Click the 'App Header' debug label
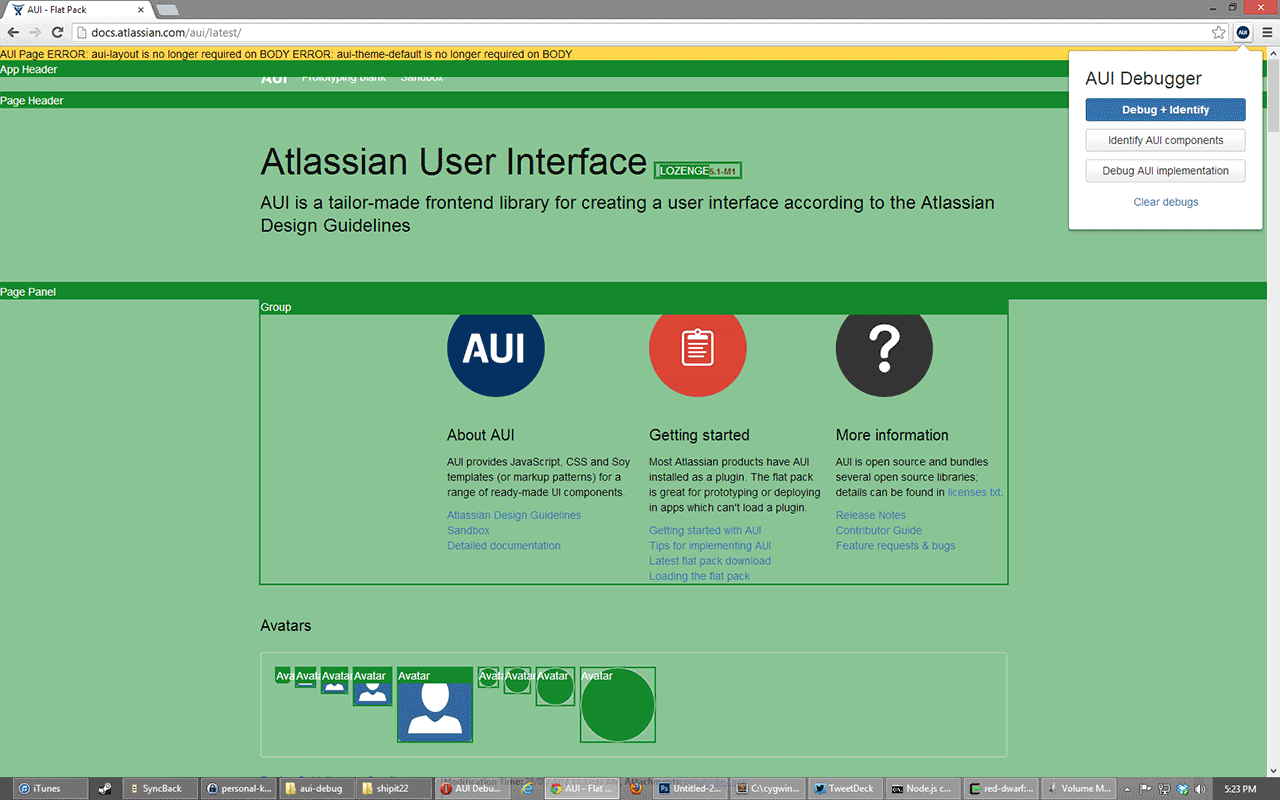1280x800 pixels. coord(29,70)
